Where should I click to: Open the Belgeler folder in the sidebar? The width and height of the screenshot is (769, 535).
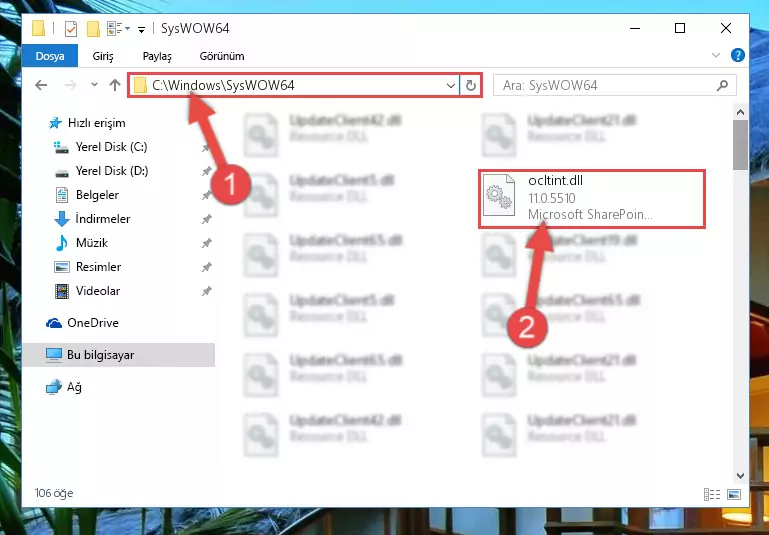coord(97,195)
